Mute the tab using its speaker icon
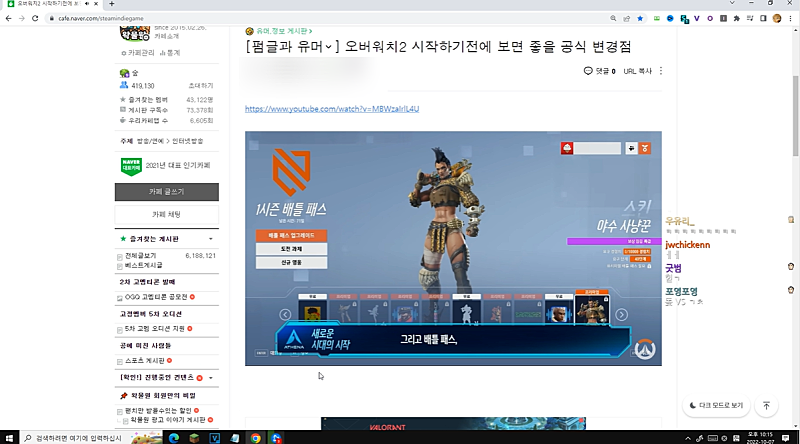 87,4
